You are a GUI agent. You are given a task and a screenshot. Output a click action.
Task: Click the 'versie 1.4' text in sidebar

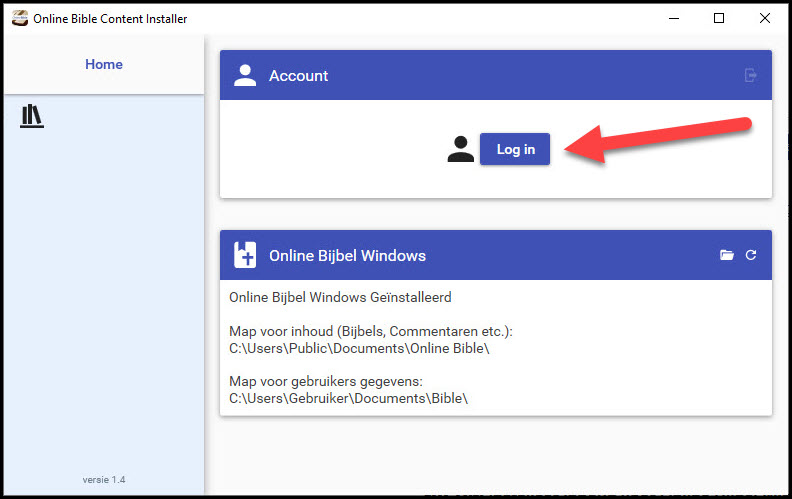point(104,479)
